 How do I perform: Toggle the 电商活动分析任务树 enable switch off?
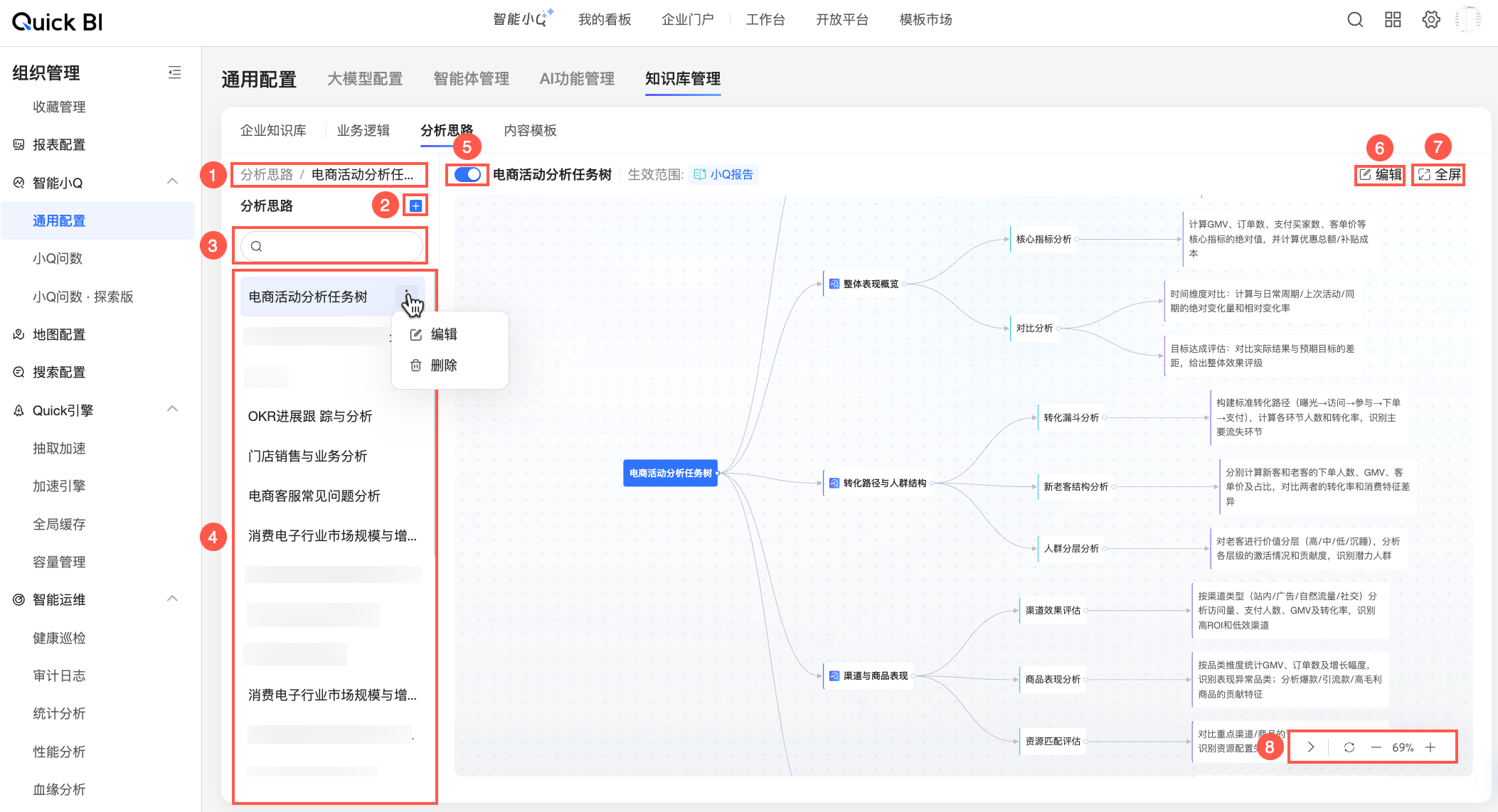click(x=468, y=175)
